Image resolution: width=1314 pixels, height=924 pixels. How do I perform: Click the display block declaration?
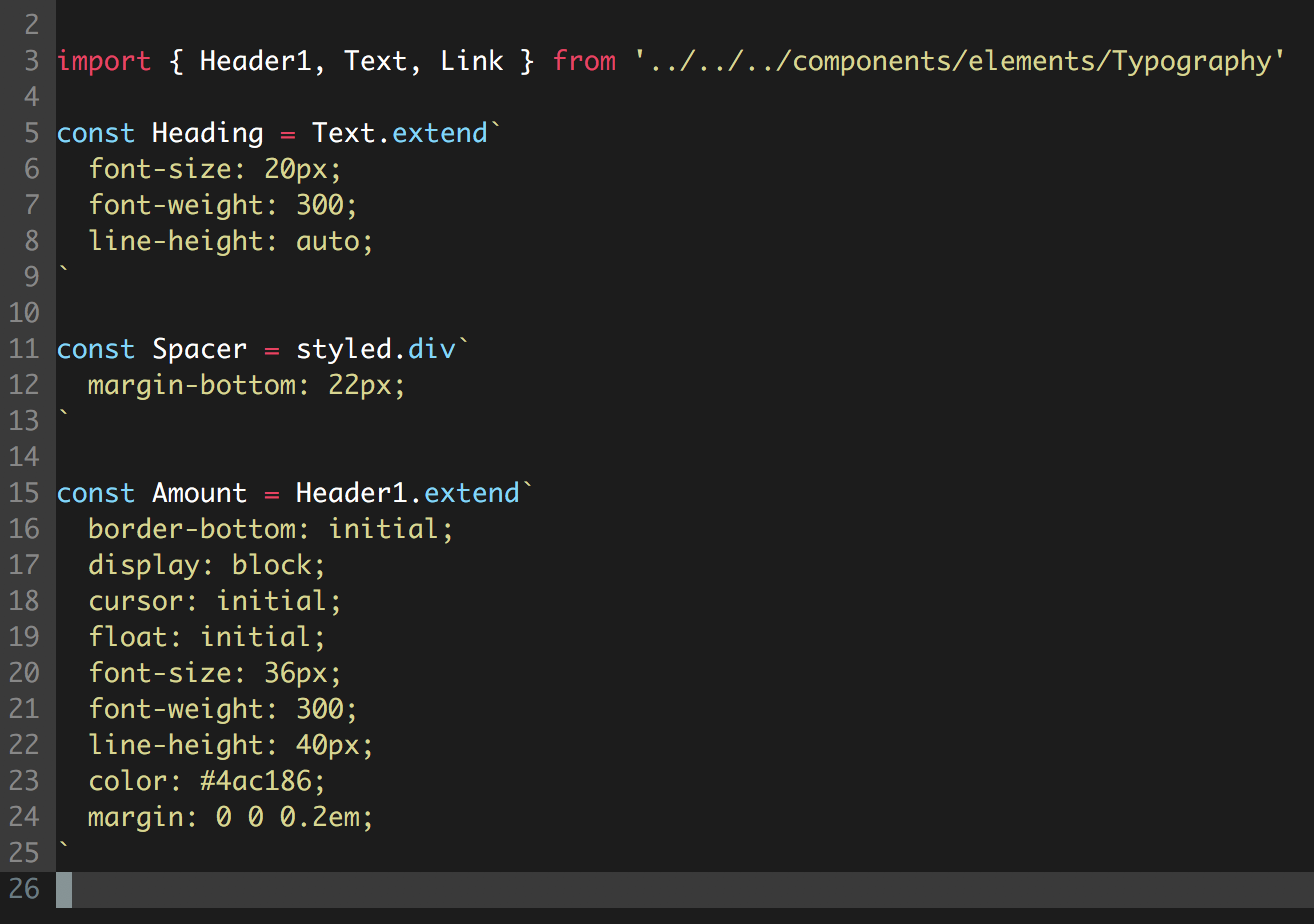[x=207, y=565]
